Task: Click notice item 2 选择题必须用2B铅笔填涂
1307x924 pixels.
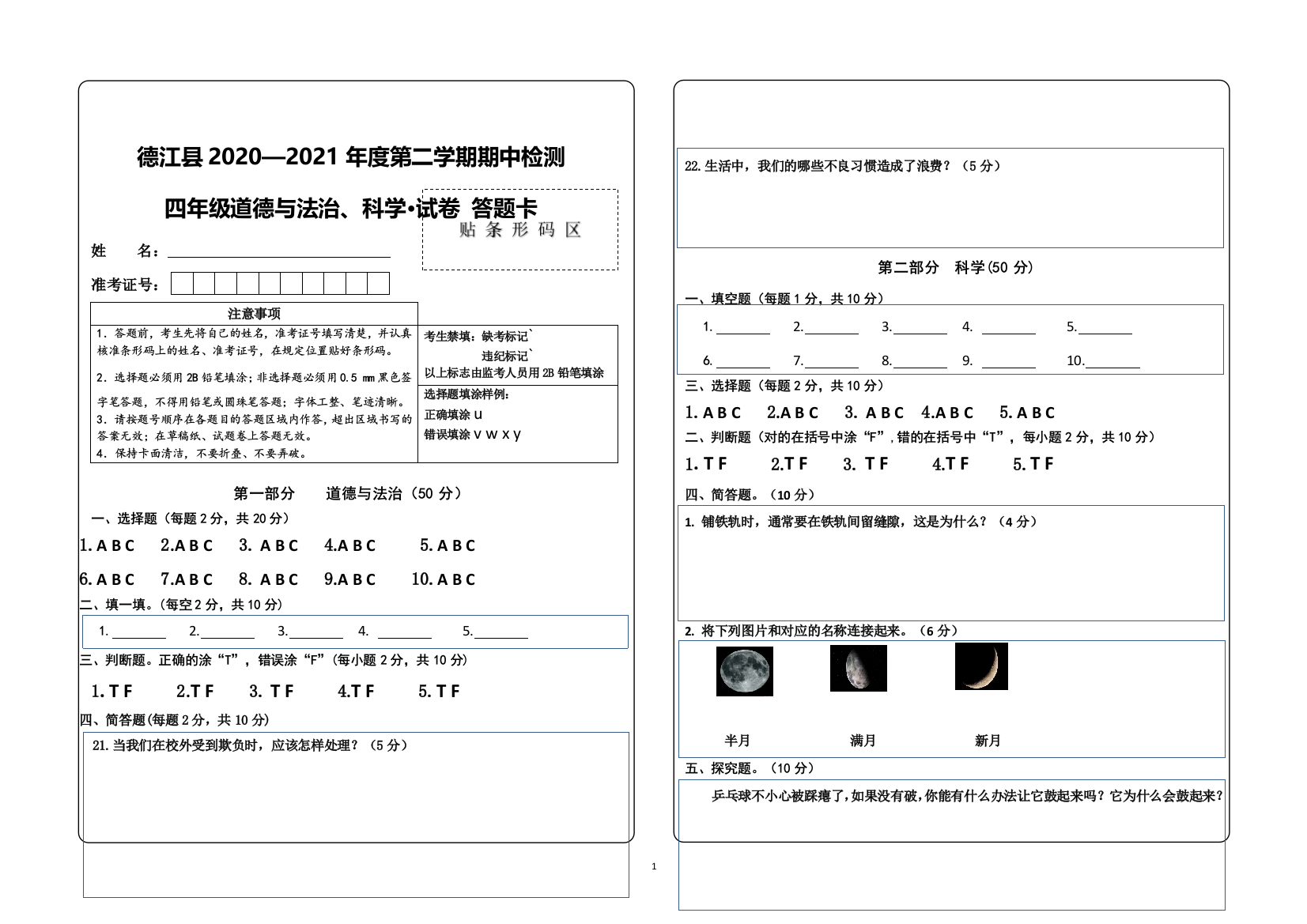Action: click(254, 390)
